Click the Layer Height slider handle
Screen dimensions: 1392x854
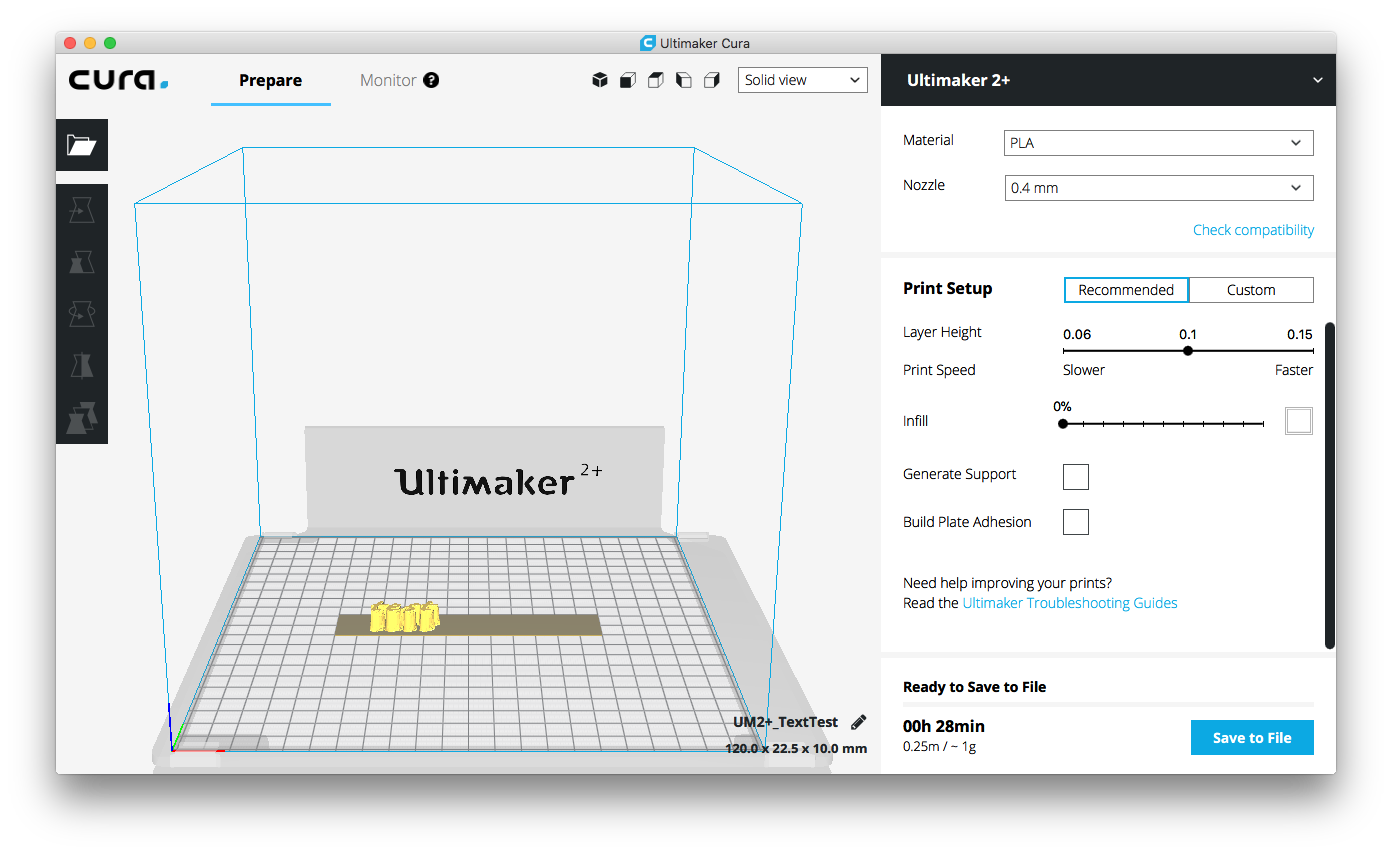pyautogui.click(x=1188, y=351)
